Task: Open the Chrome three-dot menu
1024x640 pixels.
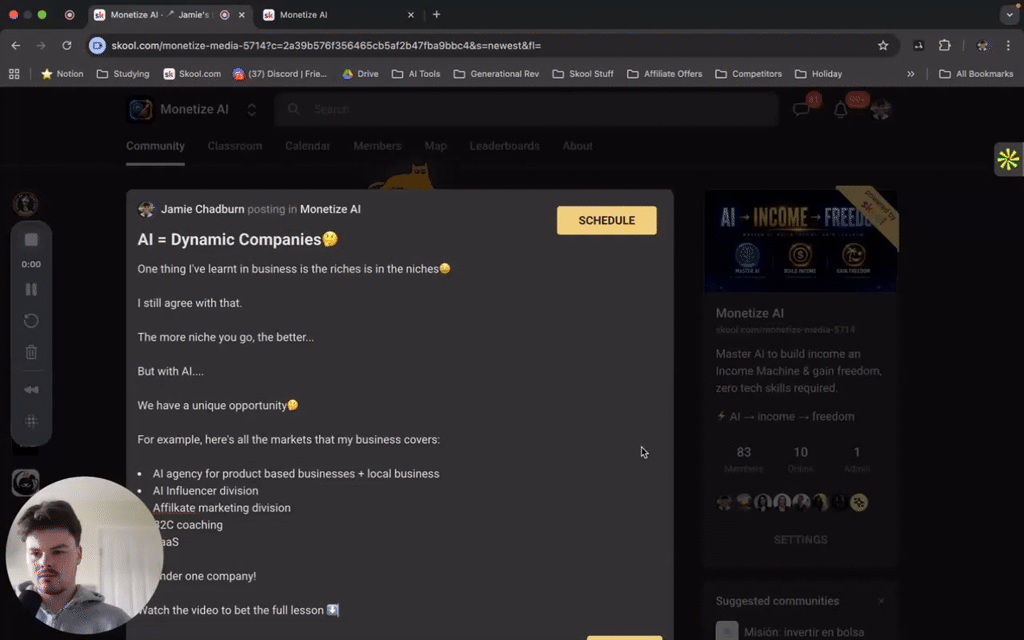Action: click(1008, 45)
